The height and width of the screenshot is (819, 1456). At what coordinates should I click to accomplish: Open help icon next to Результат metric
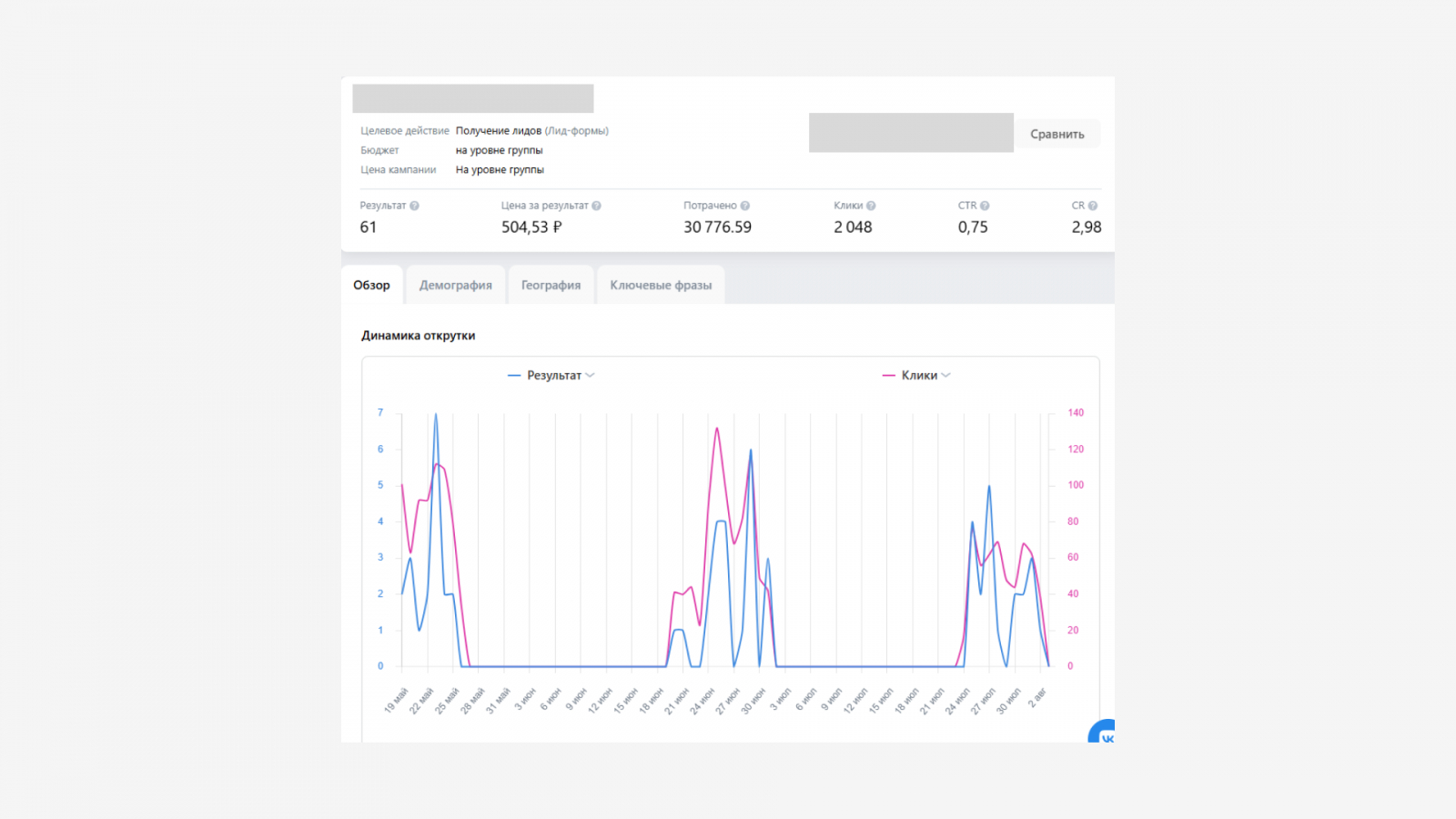414,206
